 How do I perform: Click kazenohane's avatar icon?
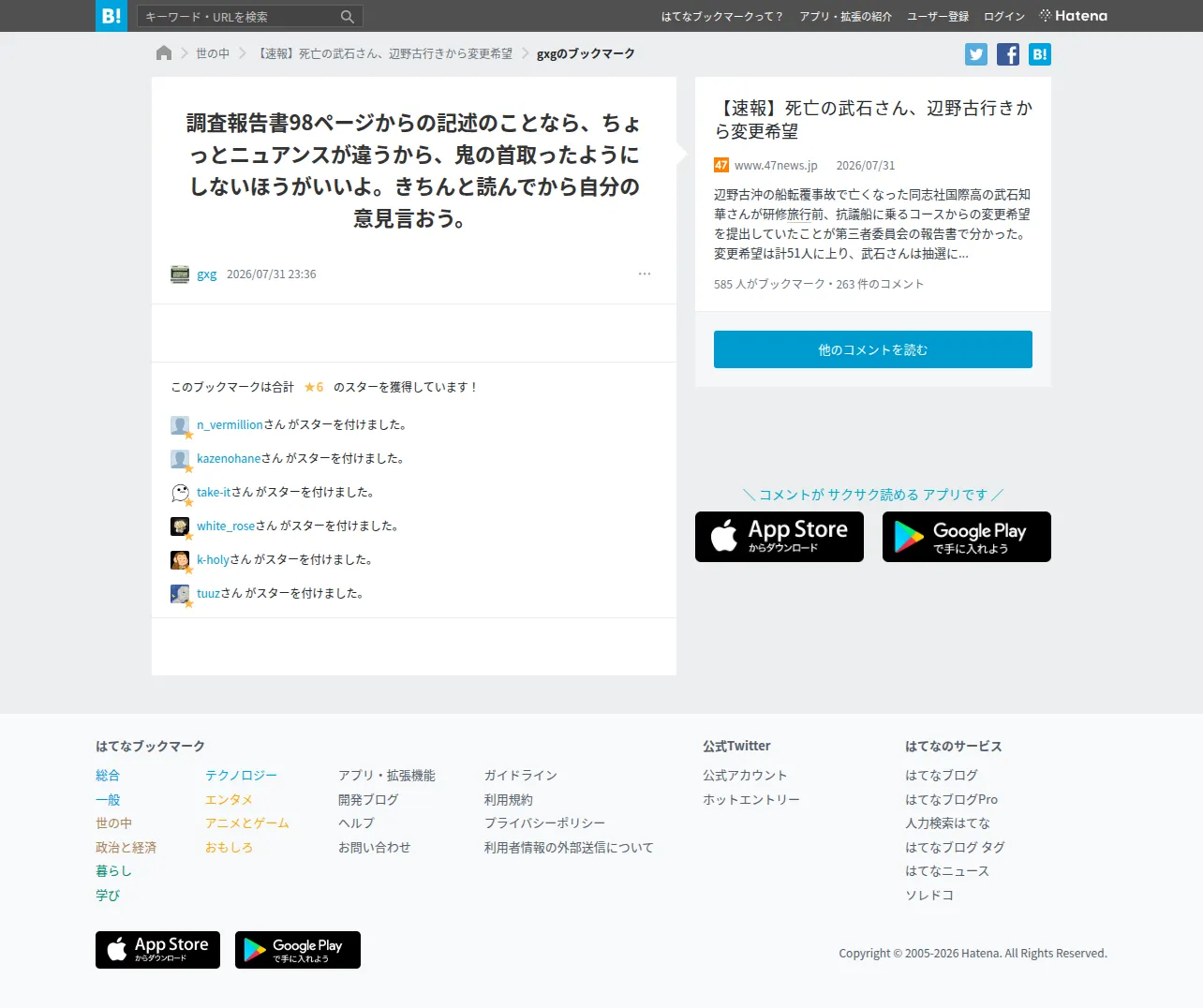(x=180, y=459)
